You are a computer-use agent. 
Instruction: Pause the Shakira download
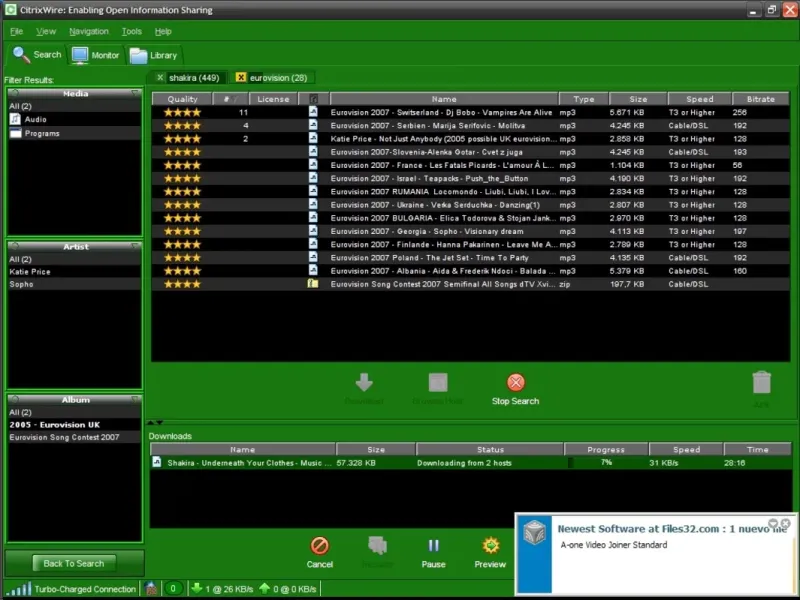[x=433, y=545]
